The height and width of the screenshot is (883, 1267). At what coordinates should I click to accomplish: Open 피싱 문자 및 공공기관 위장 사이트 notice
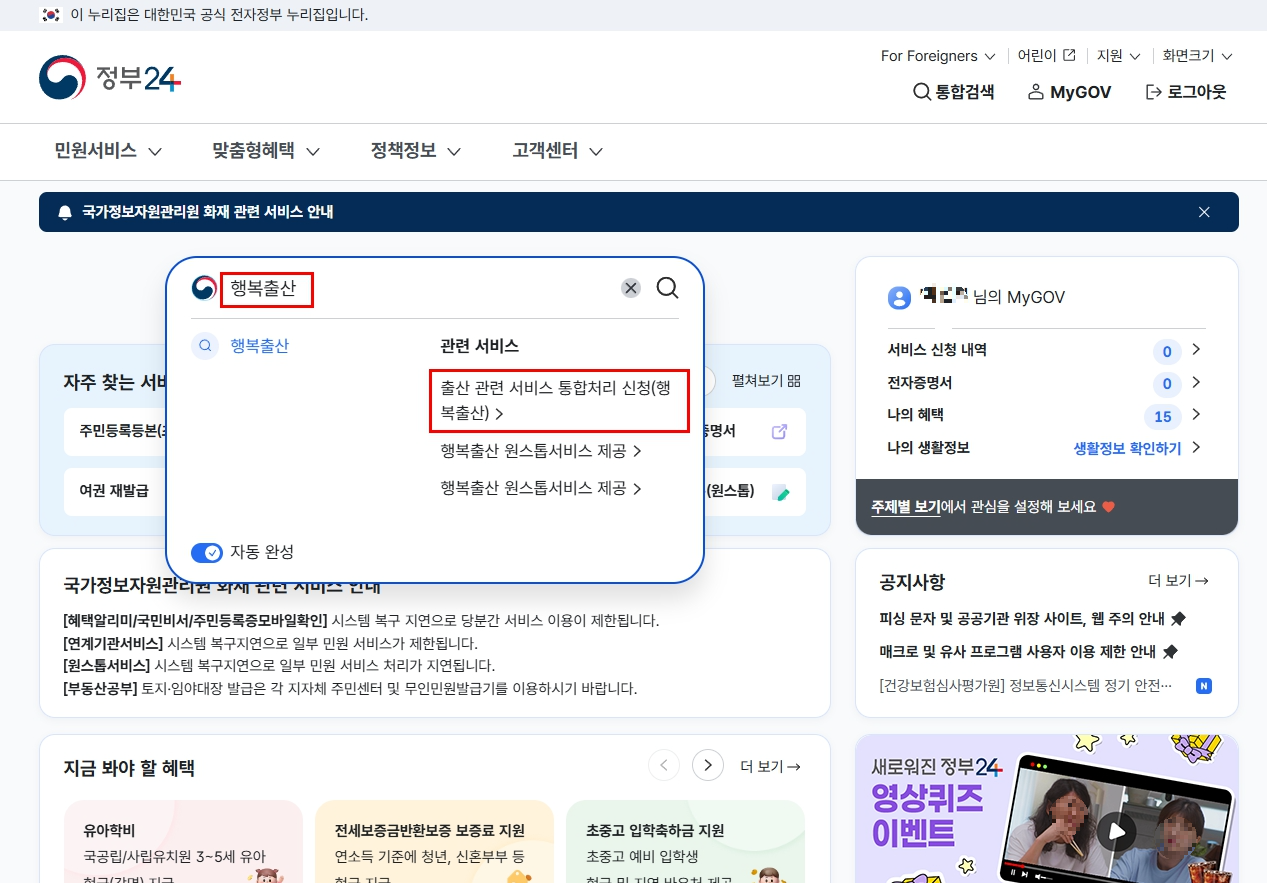(x=1021, y=619)
